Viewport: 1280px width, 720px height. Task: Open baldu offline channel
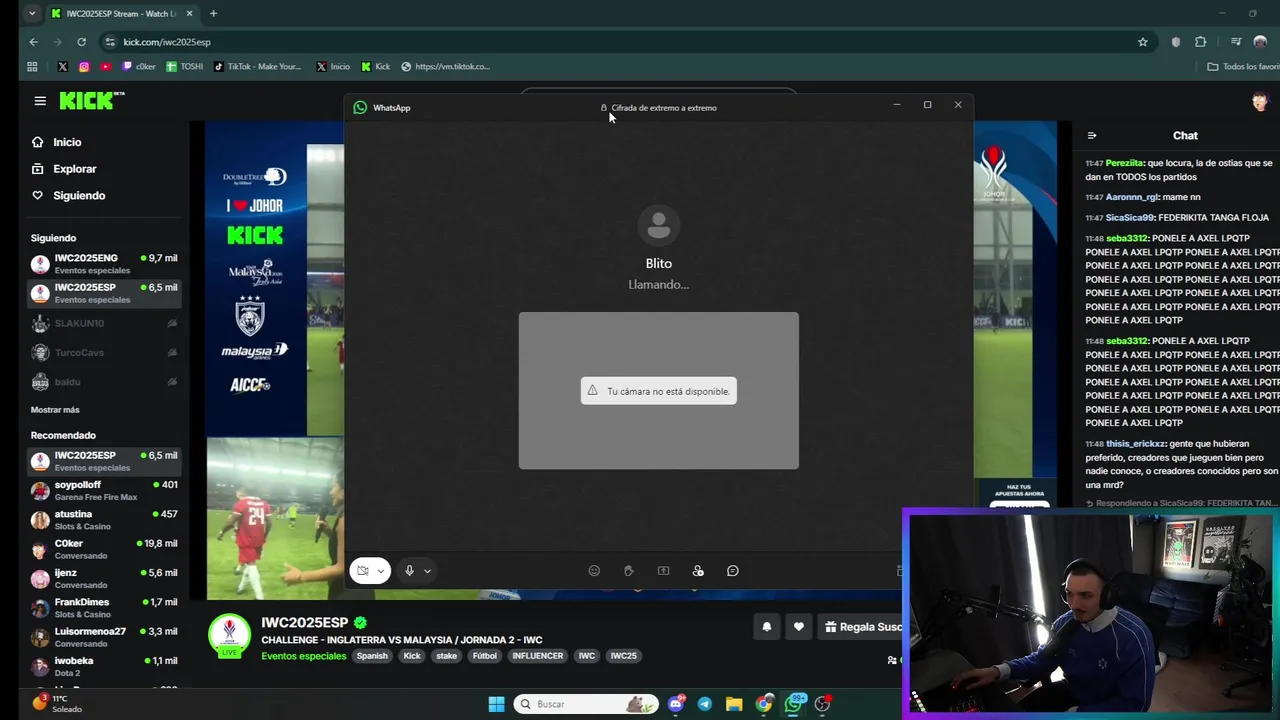(104, 382)
